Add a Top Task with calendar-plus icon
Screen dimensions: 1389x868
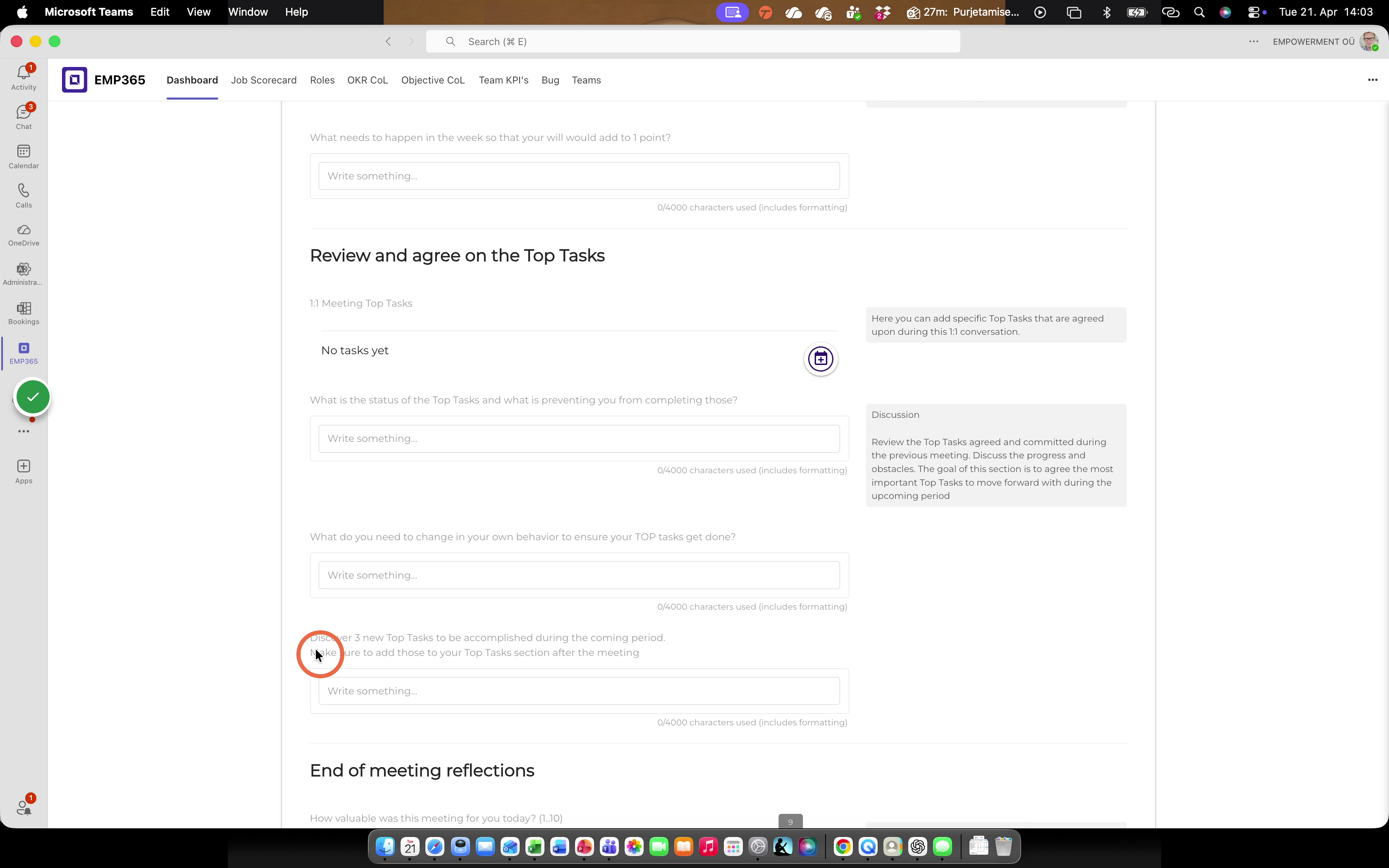[821, 359]
